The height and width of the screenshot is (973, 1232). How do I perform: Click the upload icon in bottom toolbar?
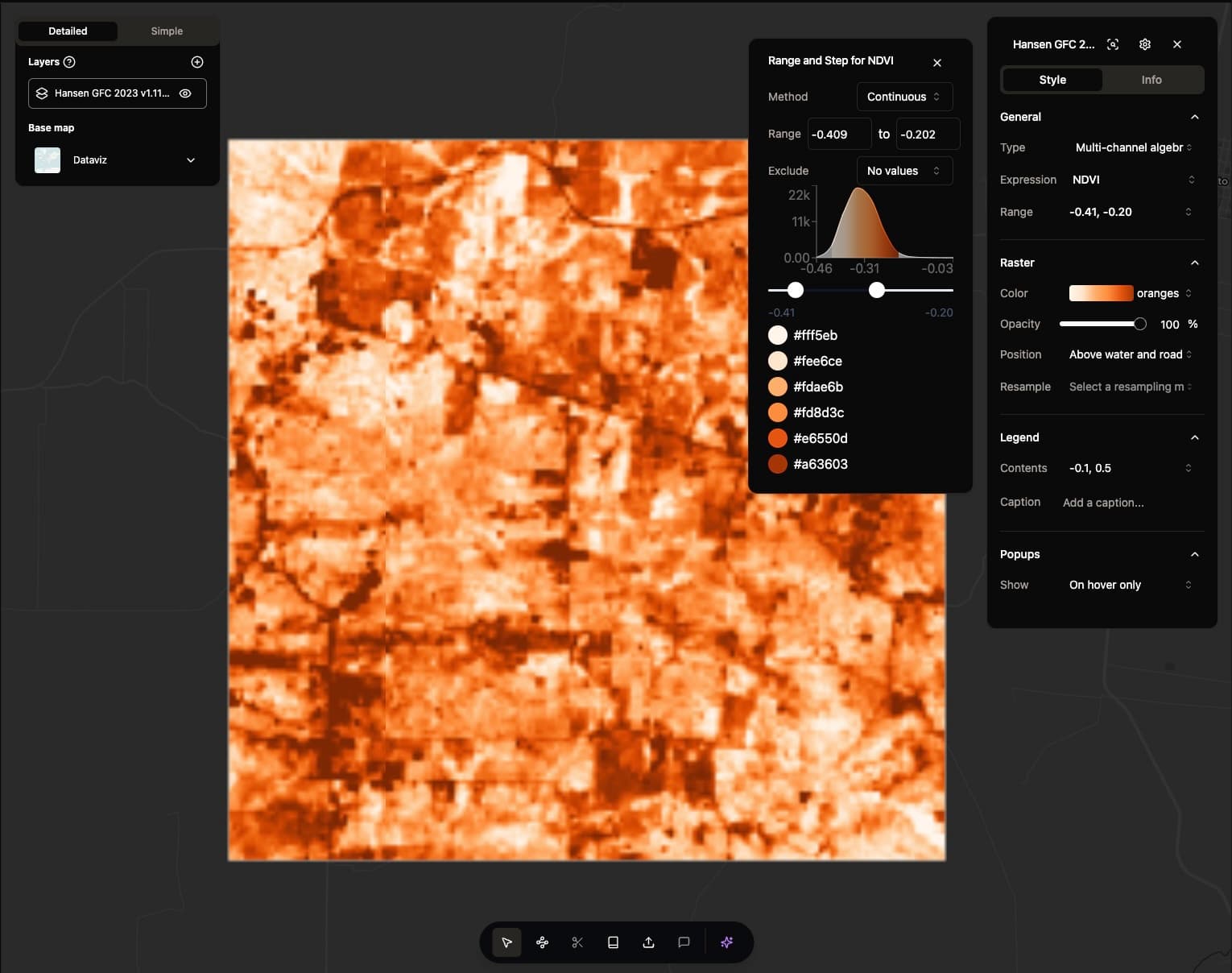click(x=648, y=942)
